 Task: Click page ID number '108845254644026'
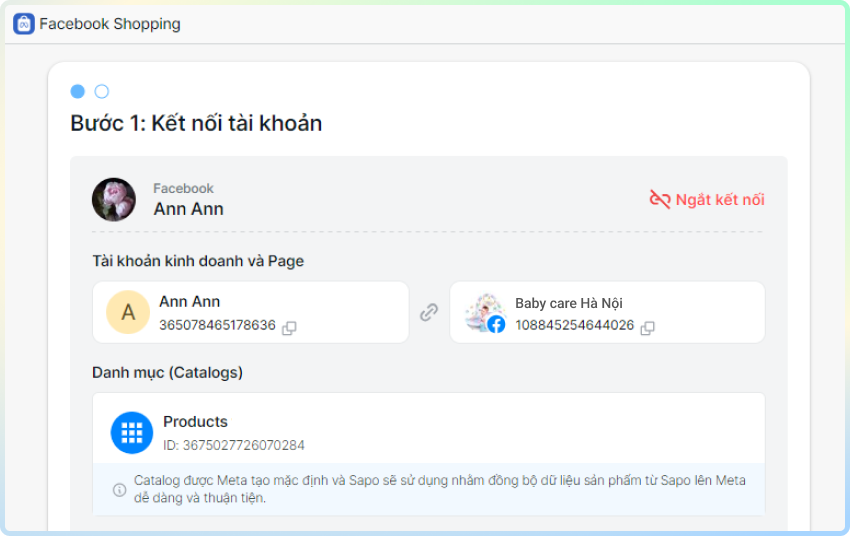pos(575,325)
